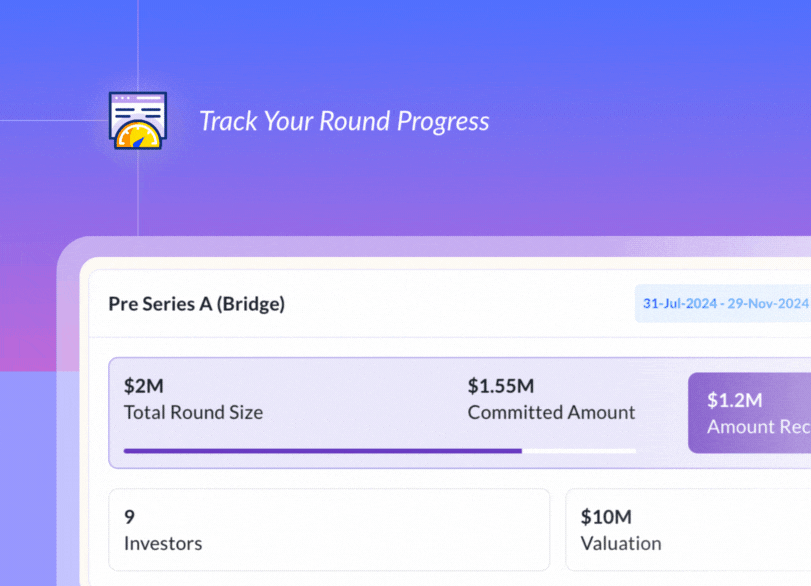This screenshot has width=811, height=586.
Task: Select the "Committed Amount" label
Action: point(551,412)
